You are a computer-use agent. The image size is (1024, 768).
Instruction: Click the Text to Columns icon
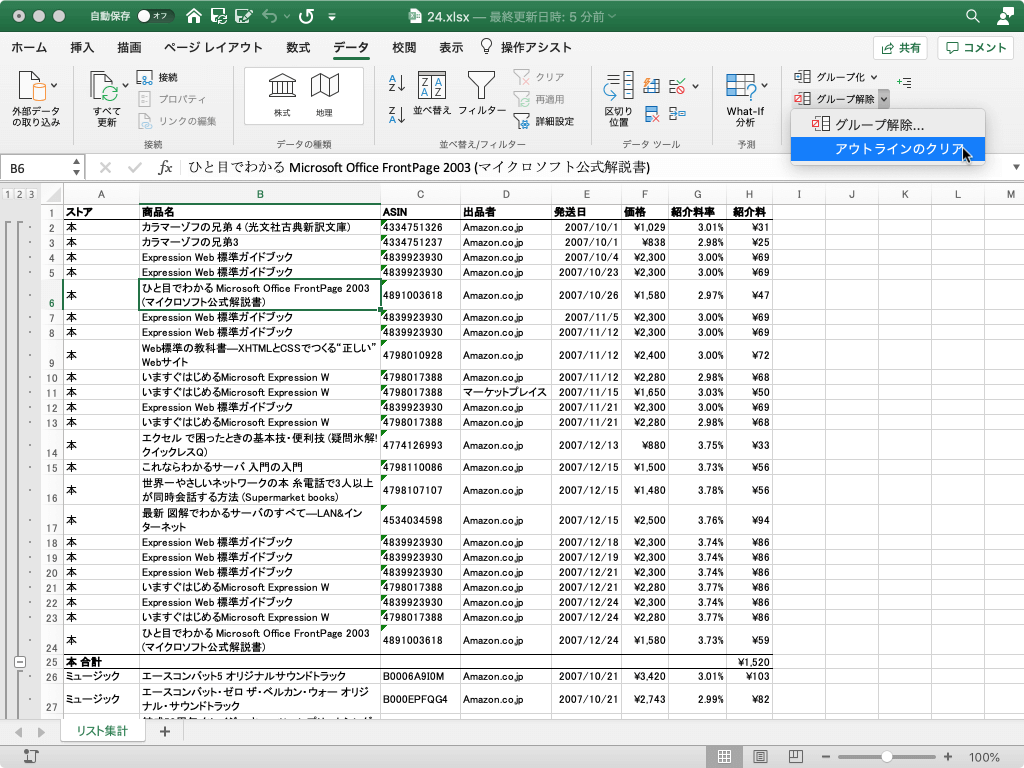[619, 85]
